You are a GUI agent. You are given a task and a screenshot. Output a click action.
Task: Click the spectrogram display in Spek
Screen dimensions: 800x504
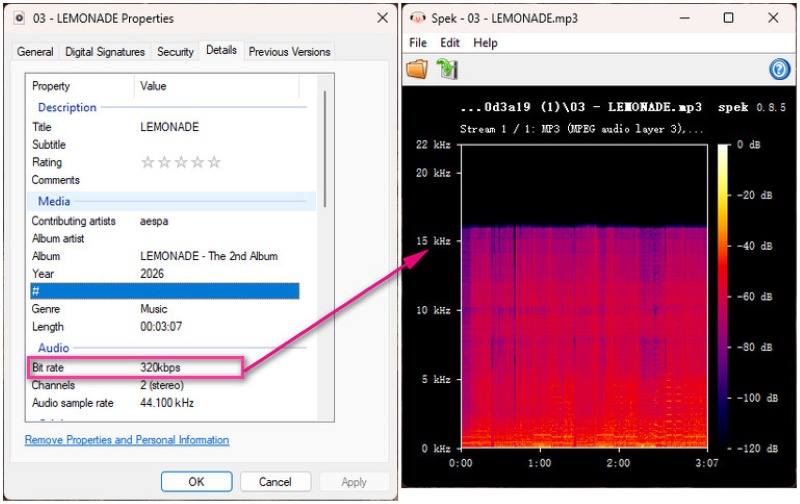pos(584,296)
